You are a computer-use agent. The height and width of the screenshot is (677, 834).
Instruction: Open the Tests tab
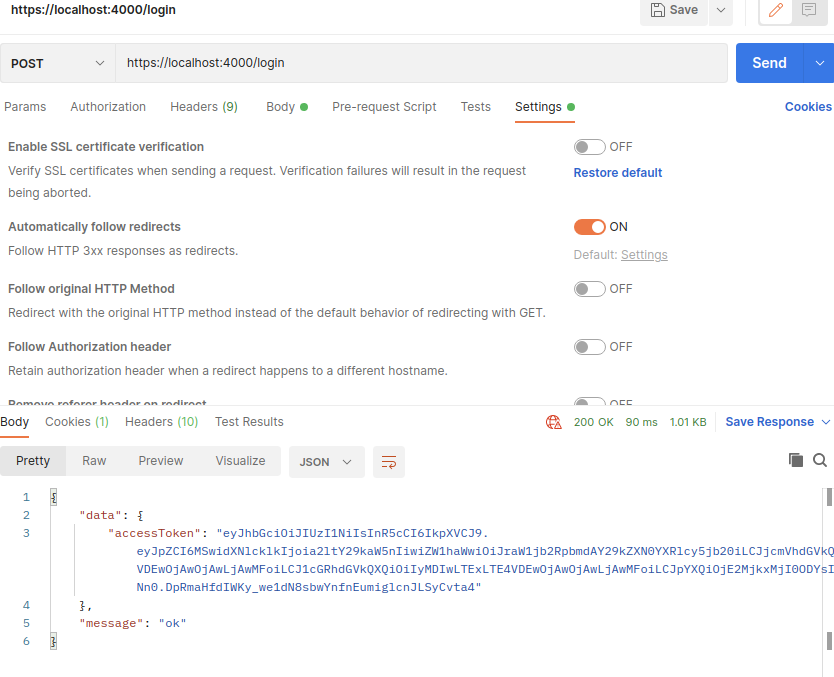(476, 107)
